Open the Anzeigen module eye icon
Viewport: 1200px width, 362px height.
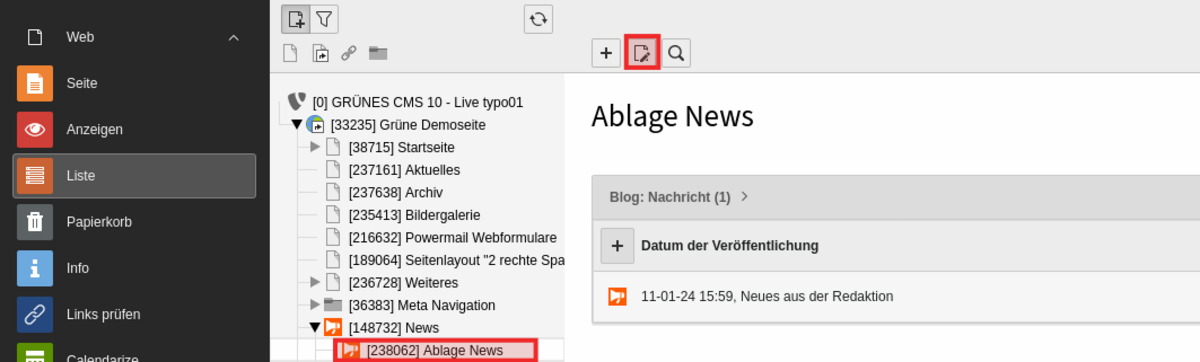(x=35, y=129)
